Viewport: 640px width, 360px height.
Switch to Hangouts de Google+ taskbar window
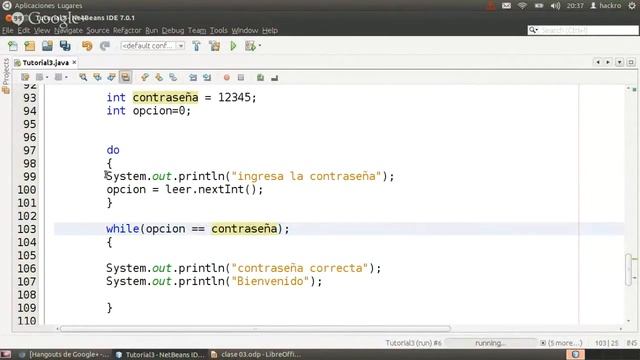(65, 354)
